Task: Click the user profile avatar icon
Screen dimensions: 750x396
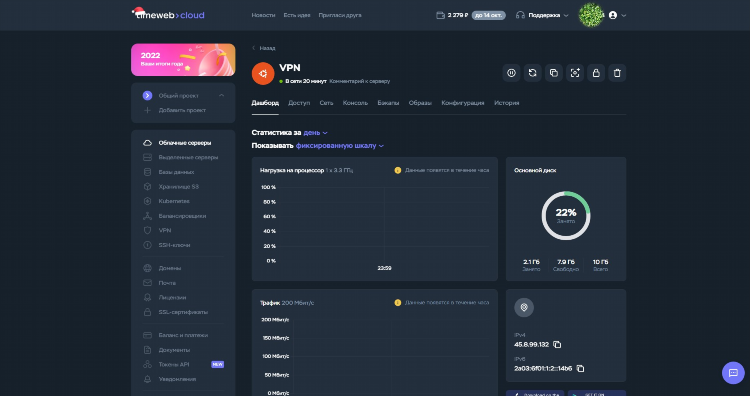Action: [x=613, y=15]
